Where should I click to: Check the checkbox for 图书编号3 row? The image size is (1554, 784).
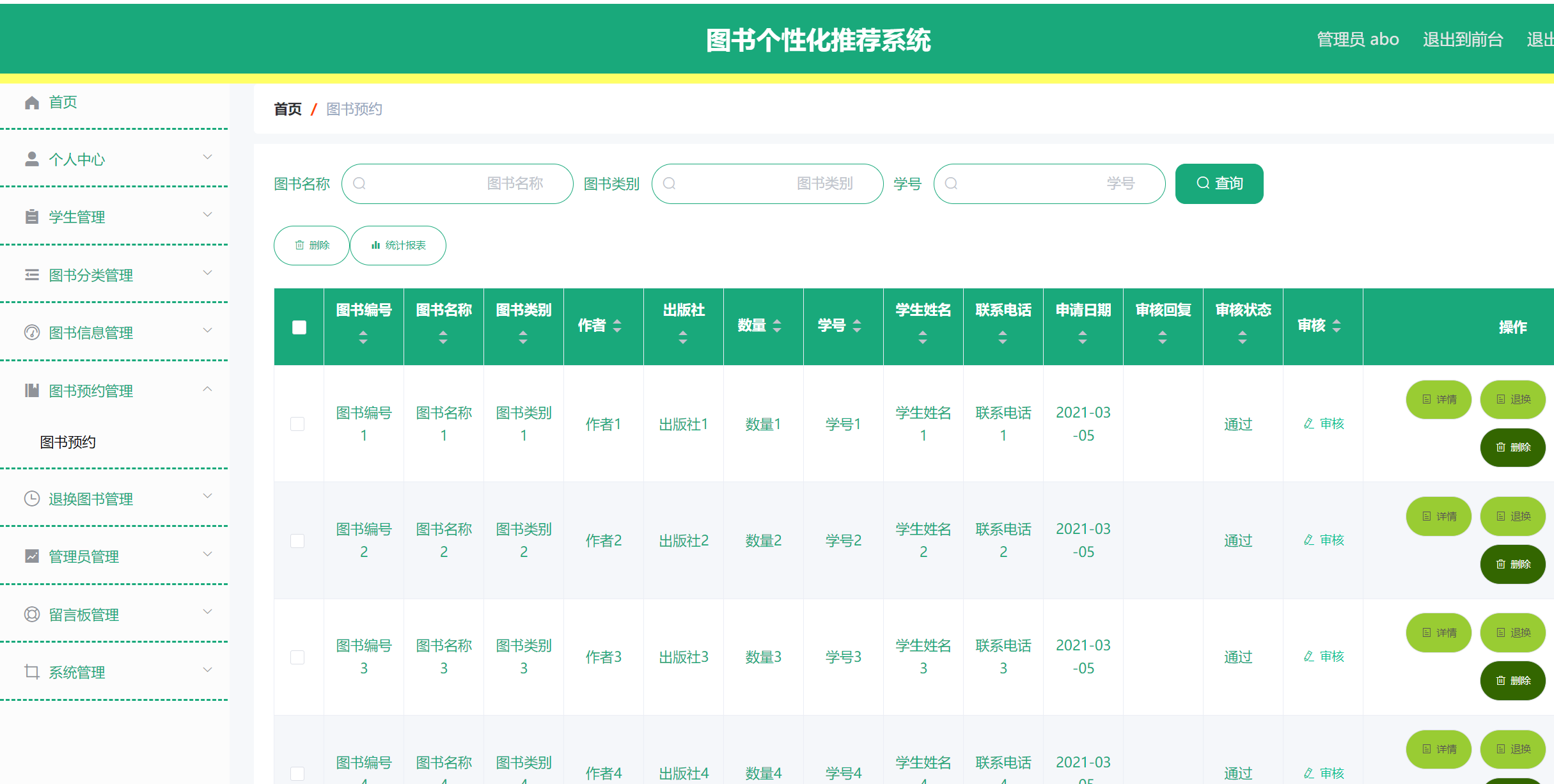297,657
